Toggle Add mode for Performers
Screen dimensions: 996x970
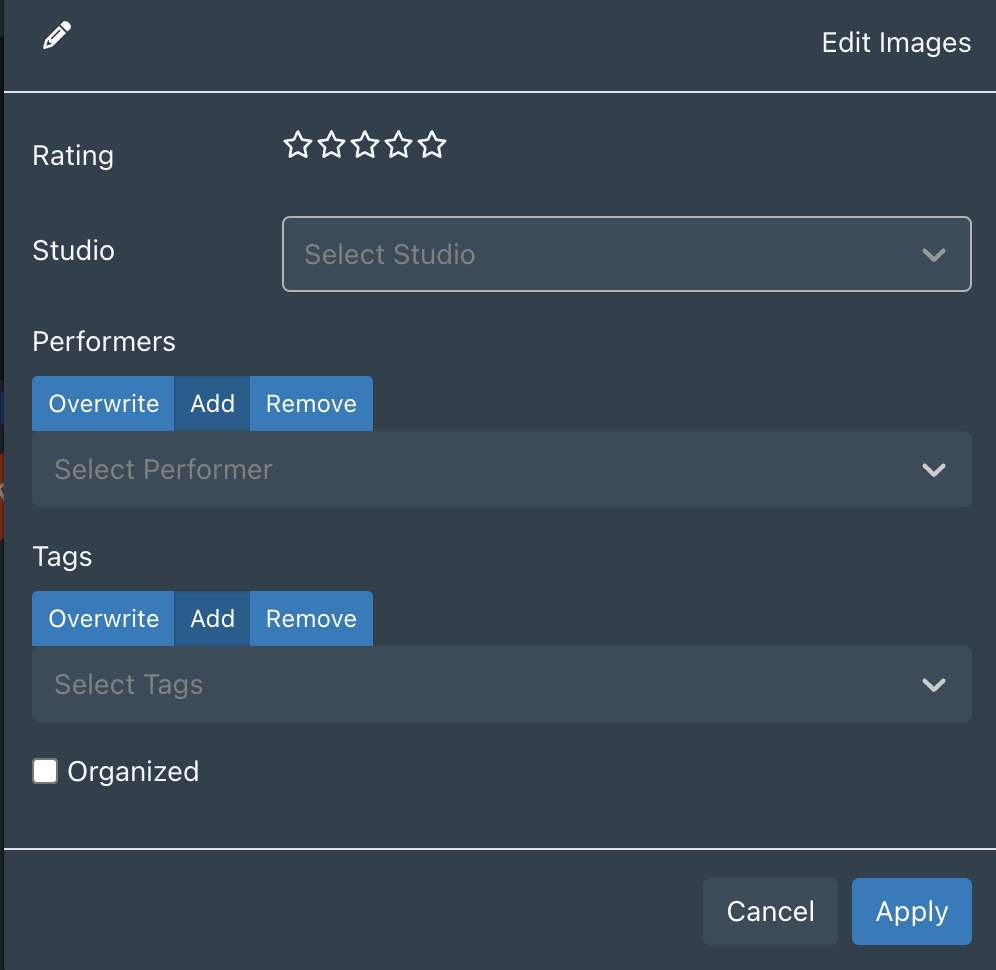pyautogui.click(x=212, y=403)
